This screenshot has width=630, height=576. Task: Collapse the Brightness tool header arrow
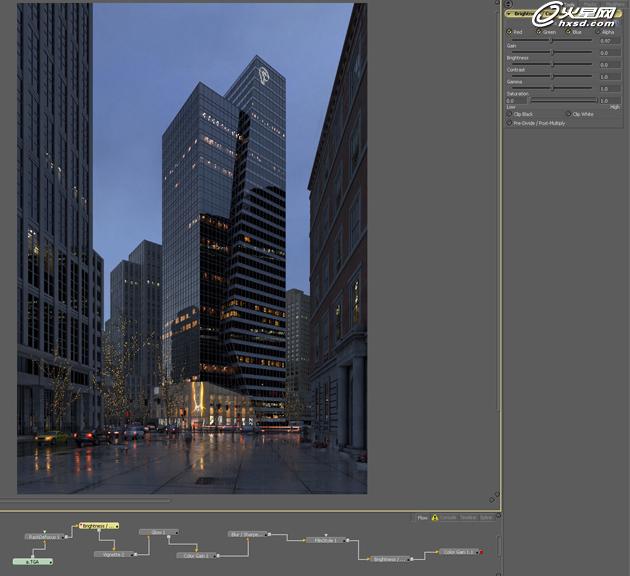[x=508, y=14]
